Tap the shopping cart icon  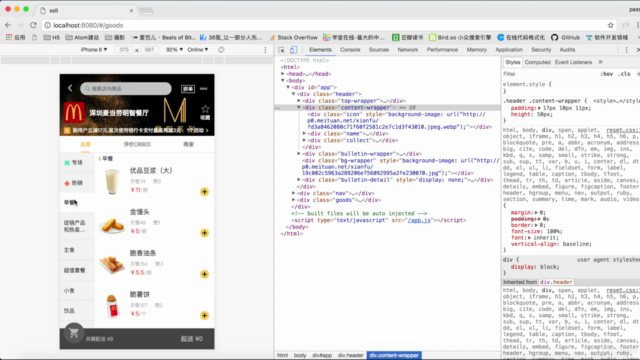[x=74, y=333]
